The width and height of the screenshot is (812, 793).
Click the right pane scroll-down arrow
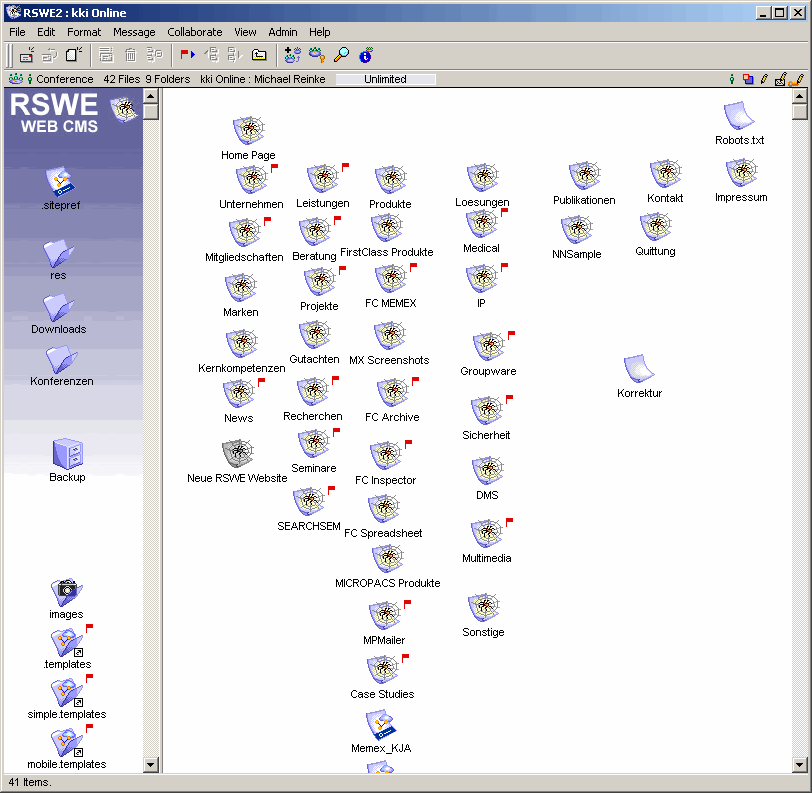click(800, 765)
